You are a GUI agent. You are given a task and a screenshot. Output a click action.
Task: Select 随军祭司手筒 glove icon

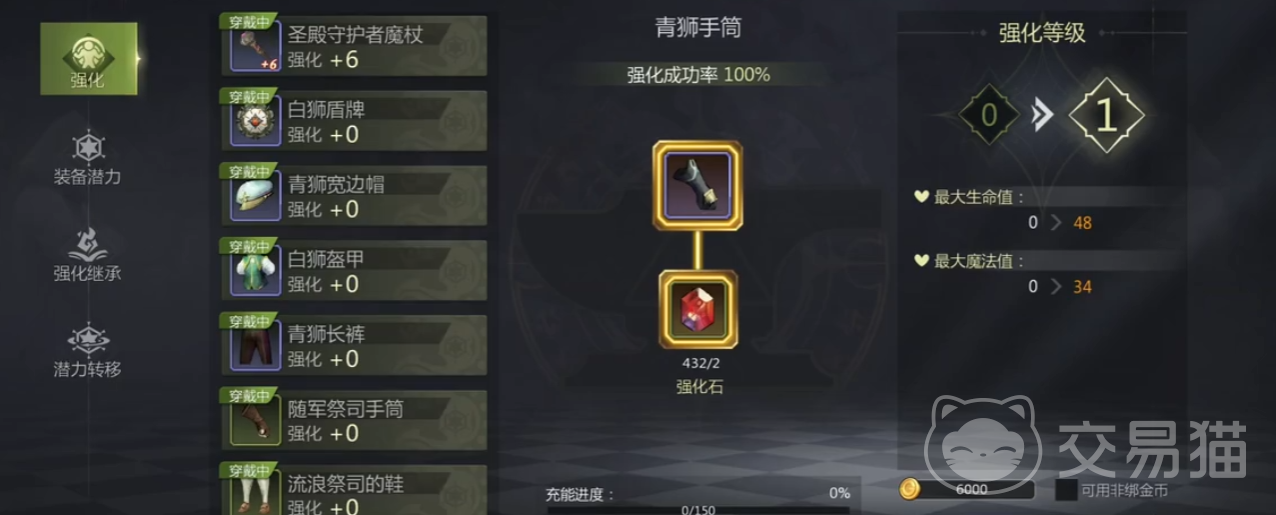click(x=255, y=422)
